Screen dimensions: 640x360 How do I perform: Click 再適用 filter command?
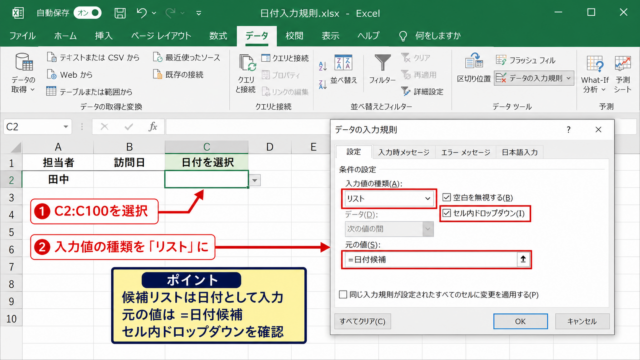[x=419, y=75]
